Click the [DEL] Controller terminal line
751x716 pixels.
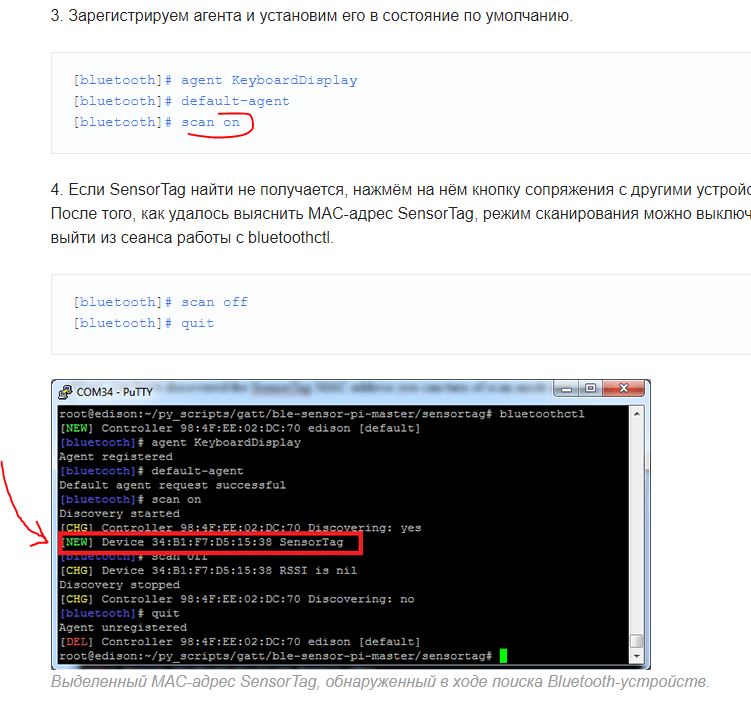pos(239,642)
